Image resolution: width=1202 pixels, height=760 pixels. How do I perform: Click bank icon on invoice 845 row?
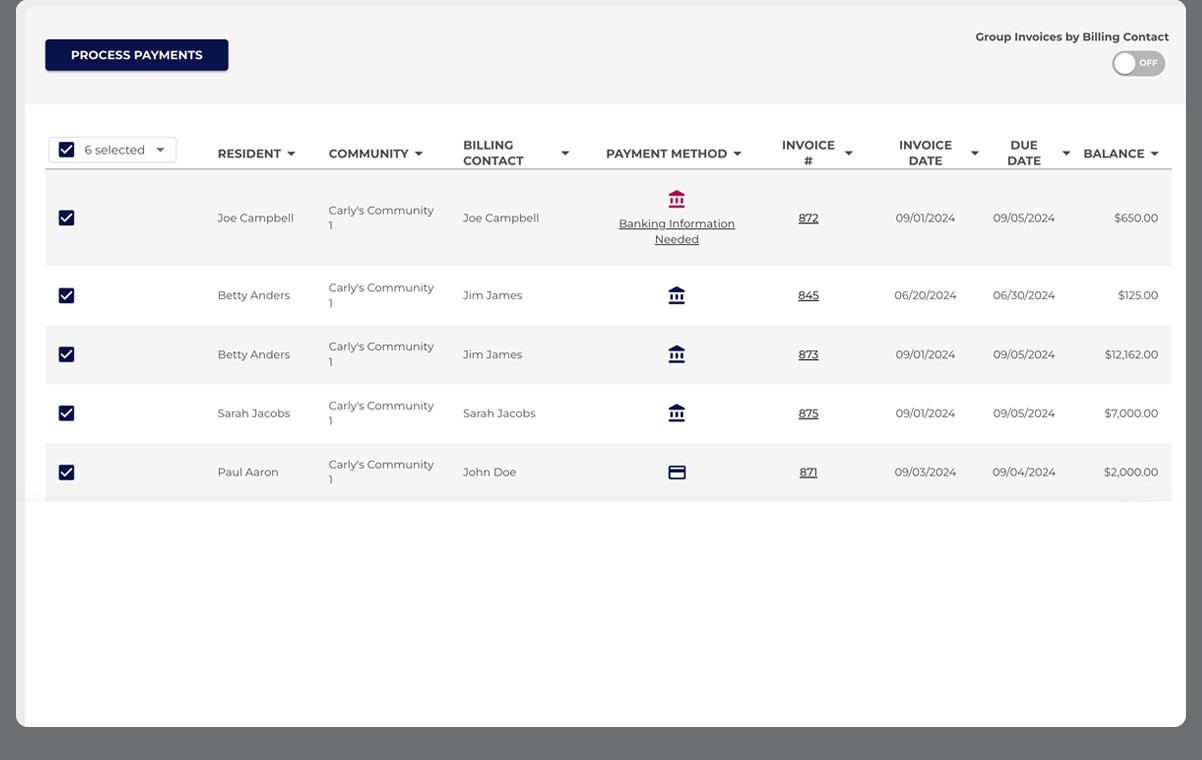(x=677, y=295)
